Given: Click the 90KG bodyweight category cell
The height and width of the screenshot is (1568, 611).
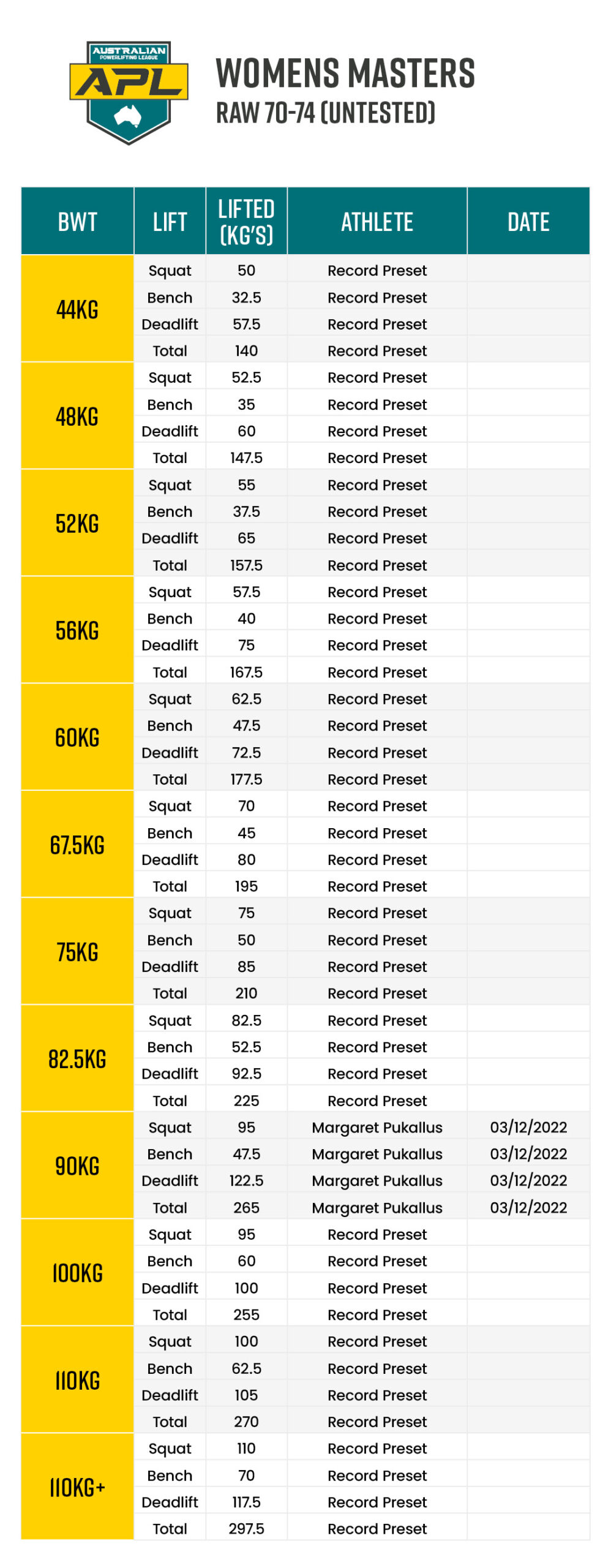Looking at the screenshot, I should click(77, 1165).
